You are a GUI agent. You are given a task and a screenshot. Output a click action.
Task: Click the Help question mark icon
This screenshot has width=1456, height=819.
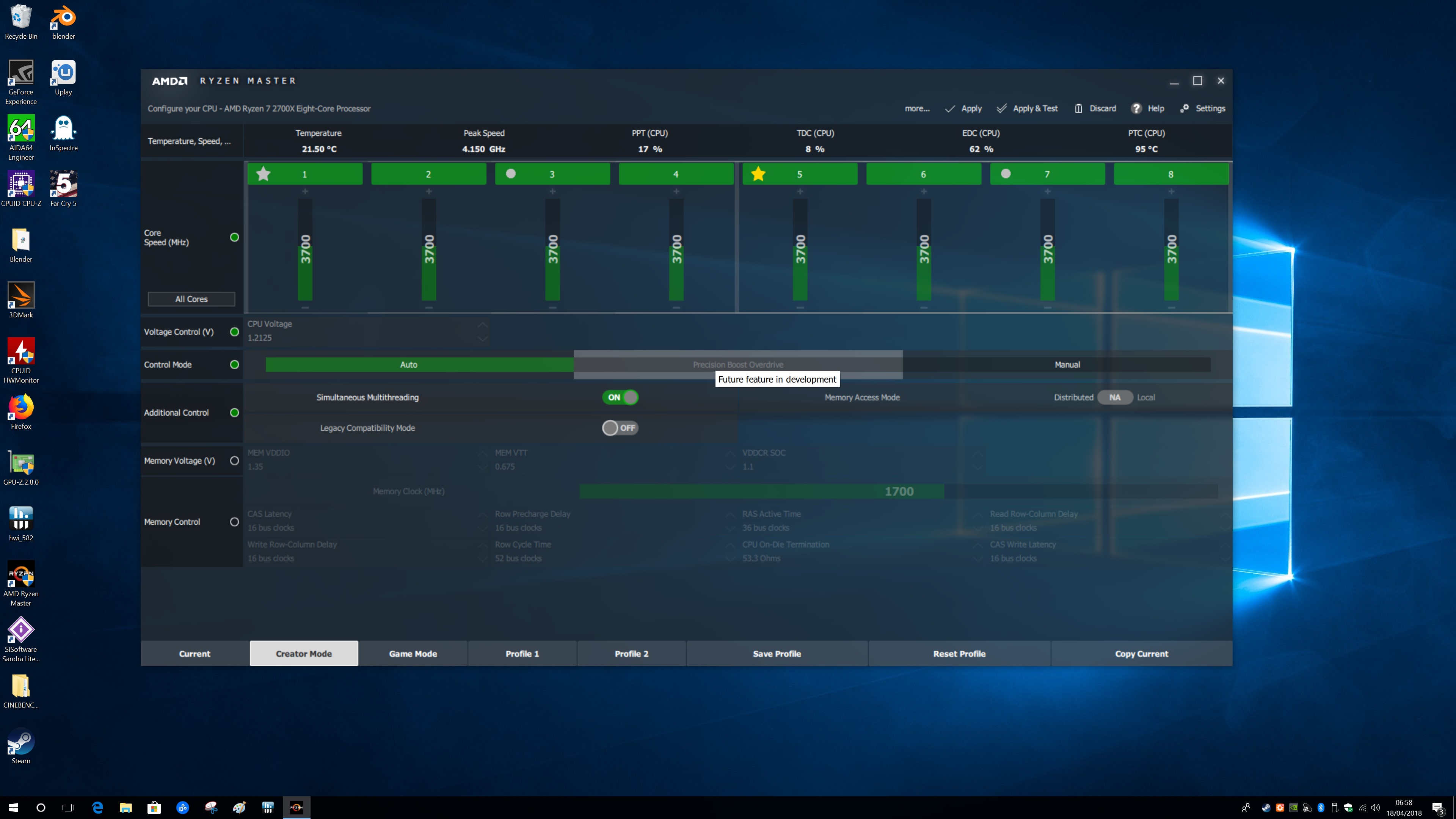point(1136,108)
